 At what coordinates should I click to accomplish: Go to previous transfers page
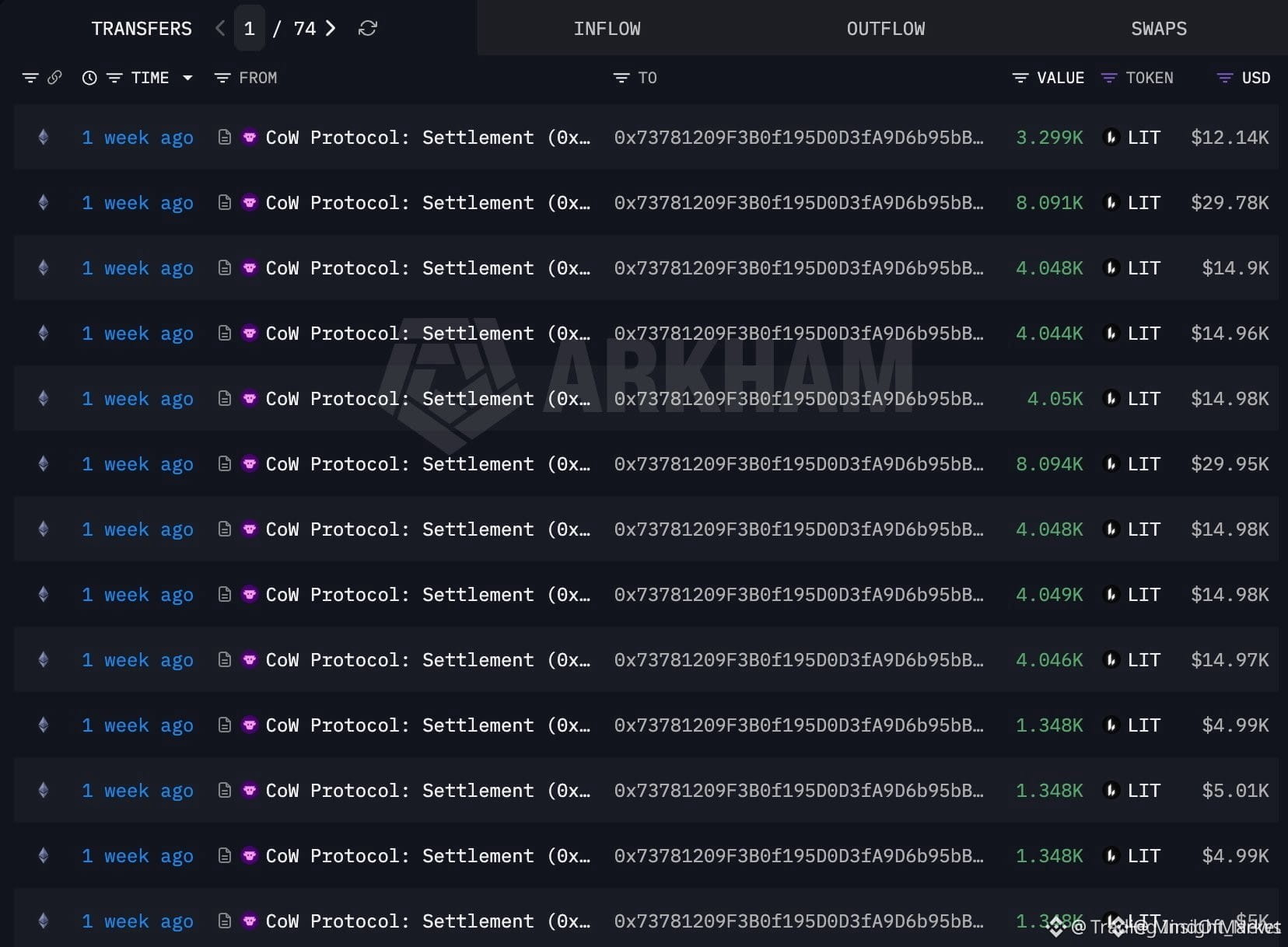point(220,29)
